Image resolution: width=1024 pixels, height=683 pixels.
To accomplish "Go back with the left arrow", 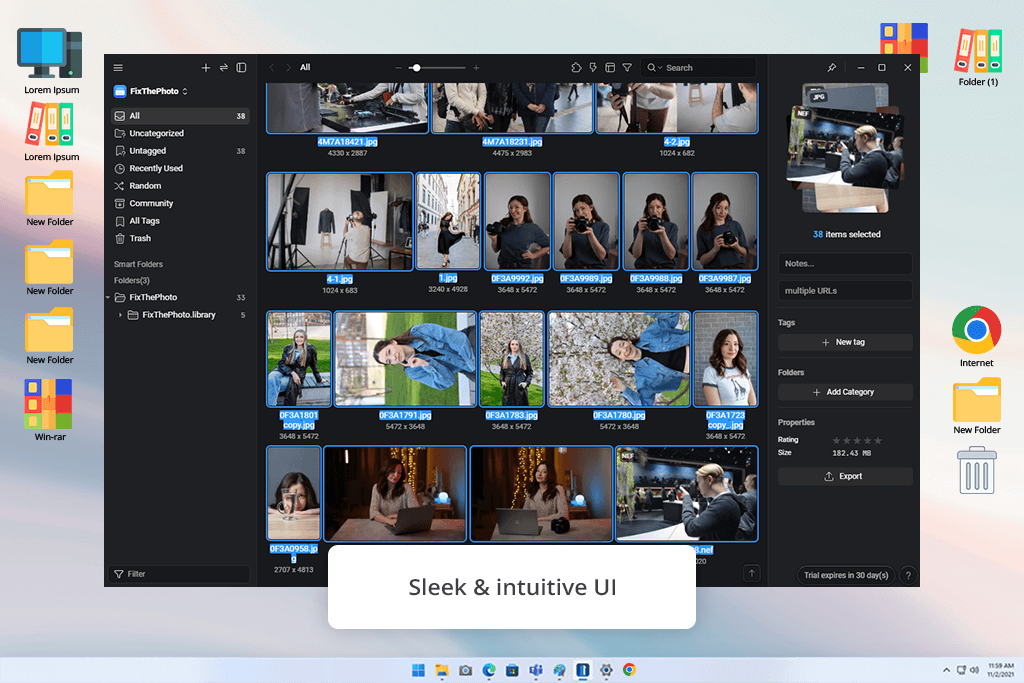I will pos(272,67).
